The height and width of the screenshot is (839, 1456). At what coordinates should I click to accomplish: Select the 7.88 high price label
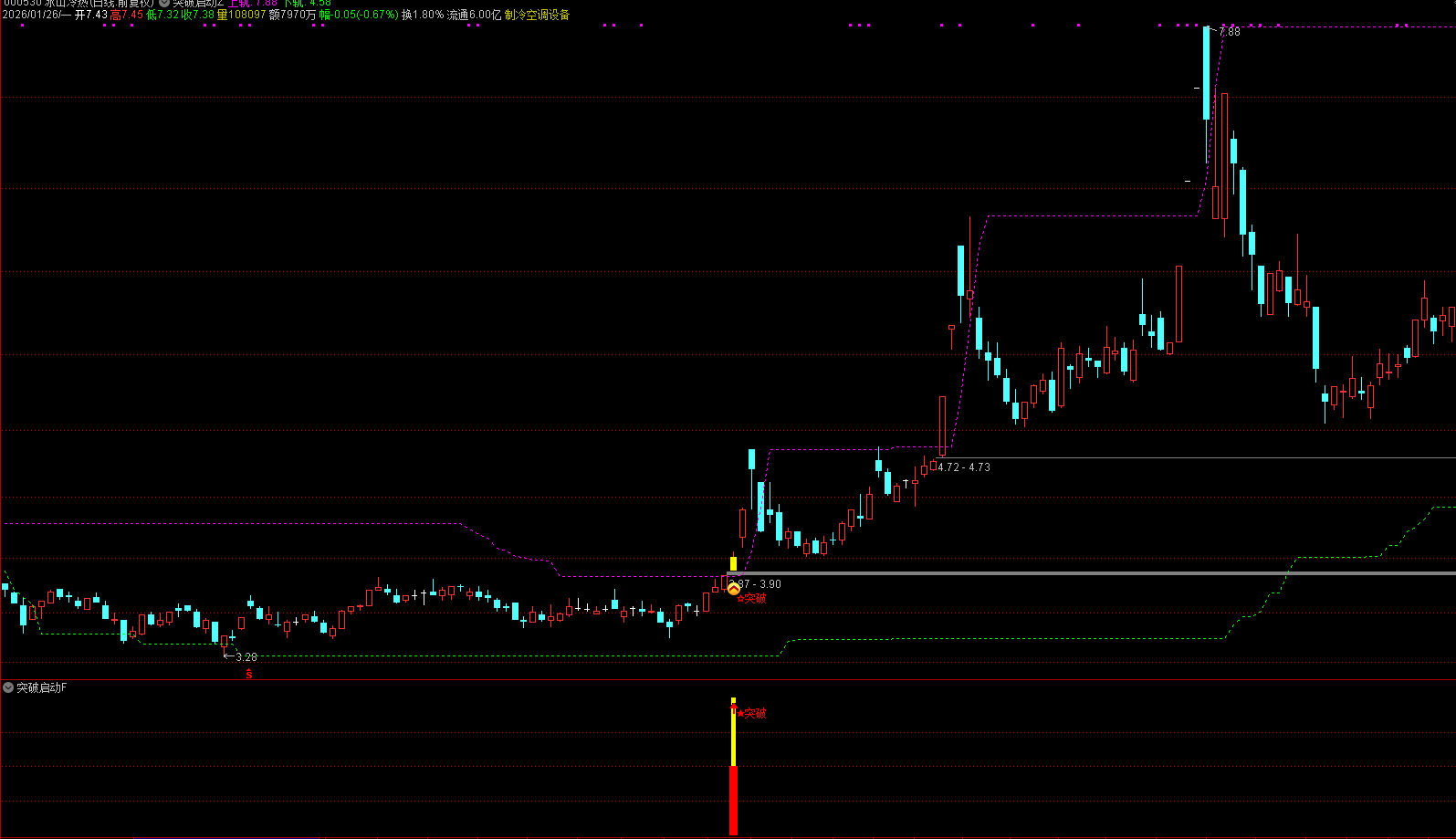click(x=1230, y=32)
